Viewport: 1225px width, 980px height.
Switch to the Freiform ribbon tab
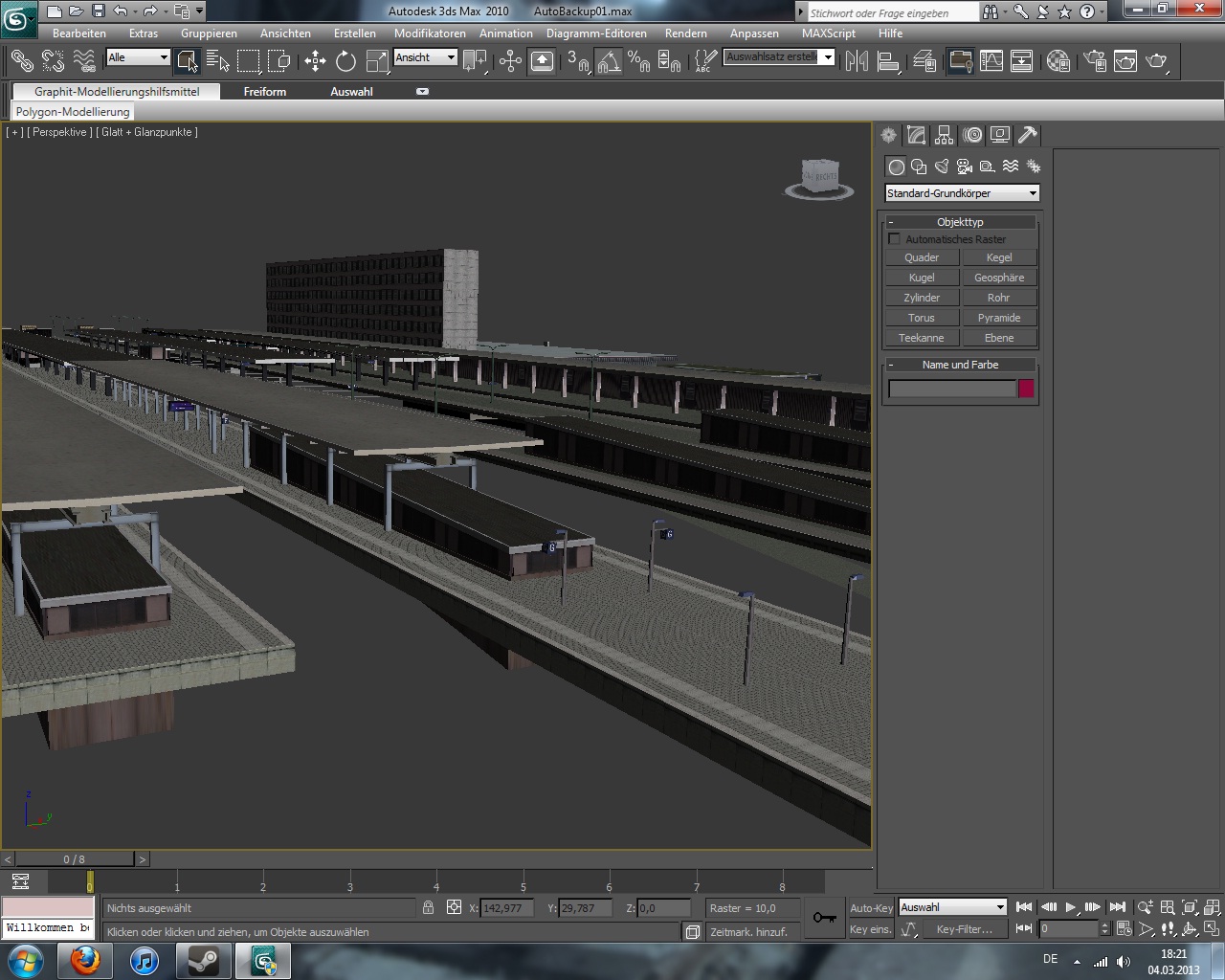coord(264,92)
